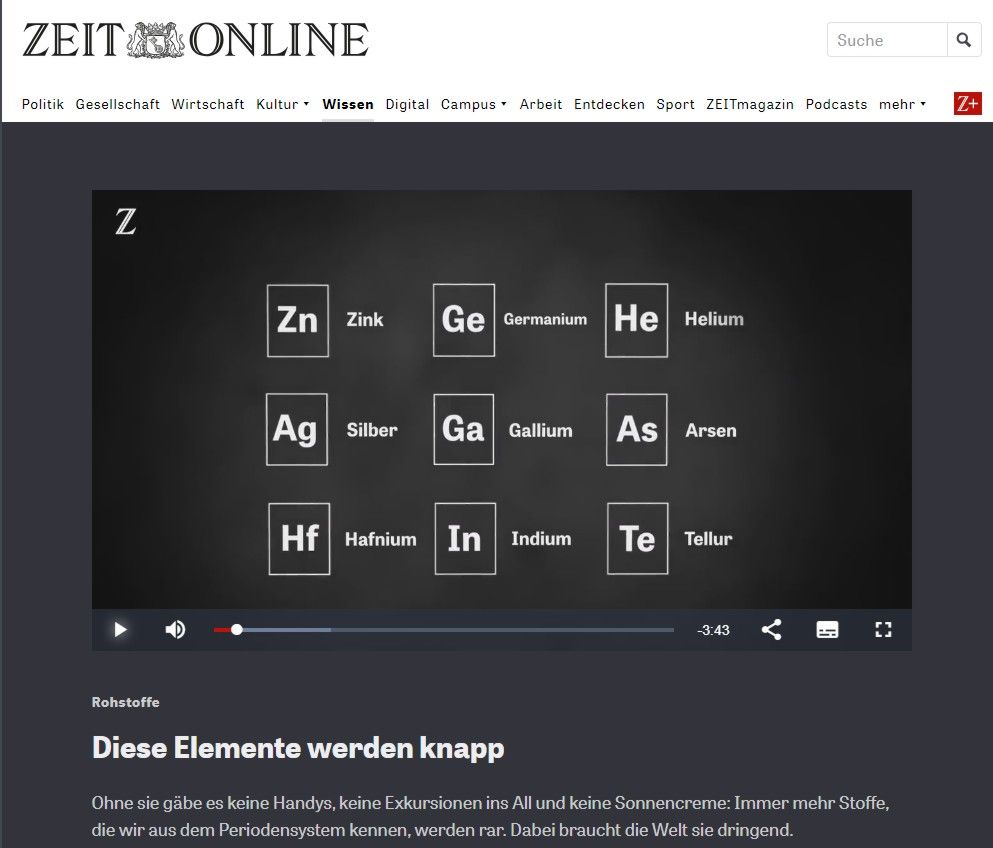Image resolution: width=993 pixels, height=848 pixels.
Task: Switch the video to fullscreen
Action: pos(883,629)
